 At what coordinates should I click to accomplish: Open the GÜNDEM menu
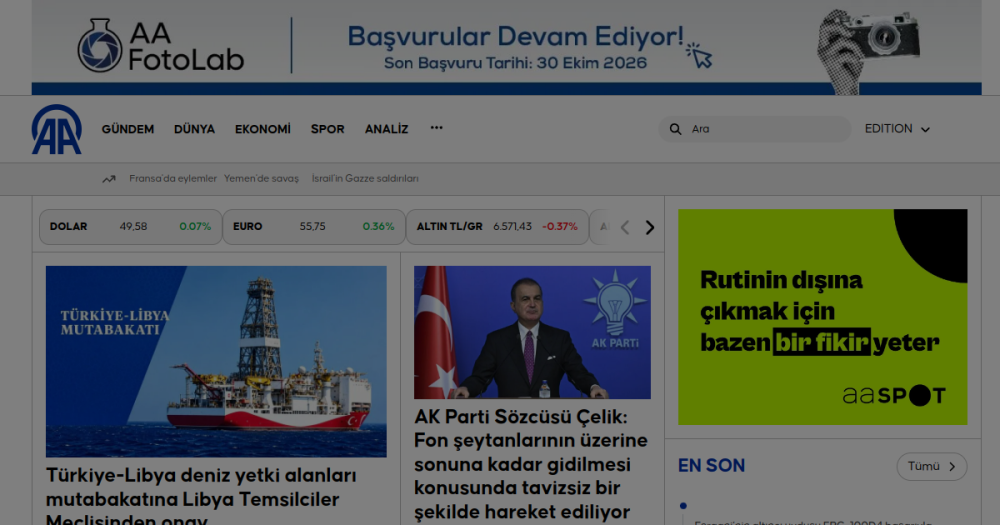pos(128,129)
